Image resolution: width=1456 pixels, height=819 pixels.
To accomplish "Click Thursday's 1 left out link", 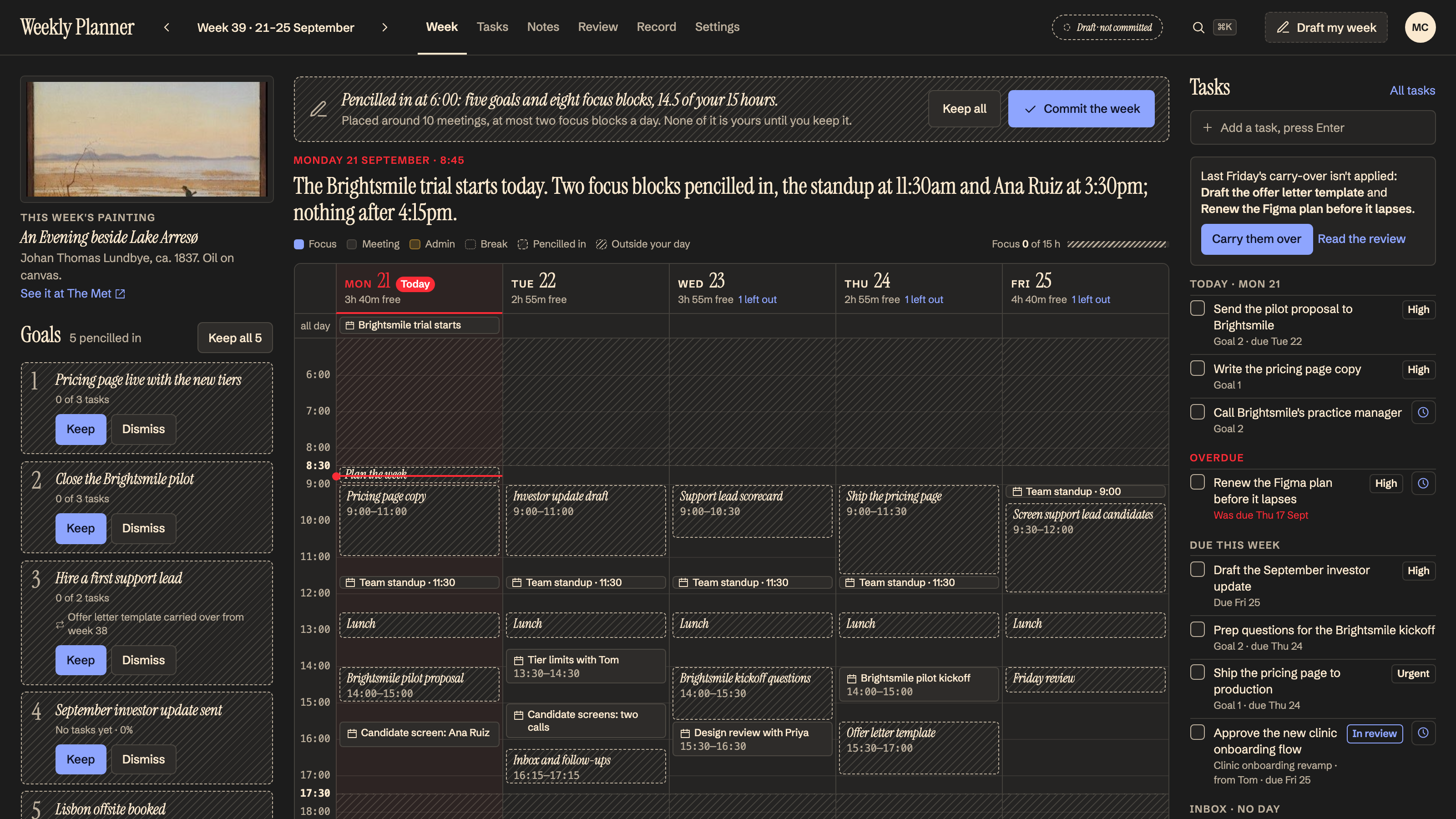I will (x=924, y=299).
